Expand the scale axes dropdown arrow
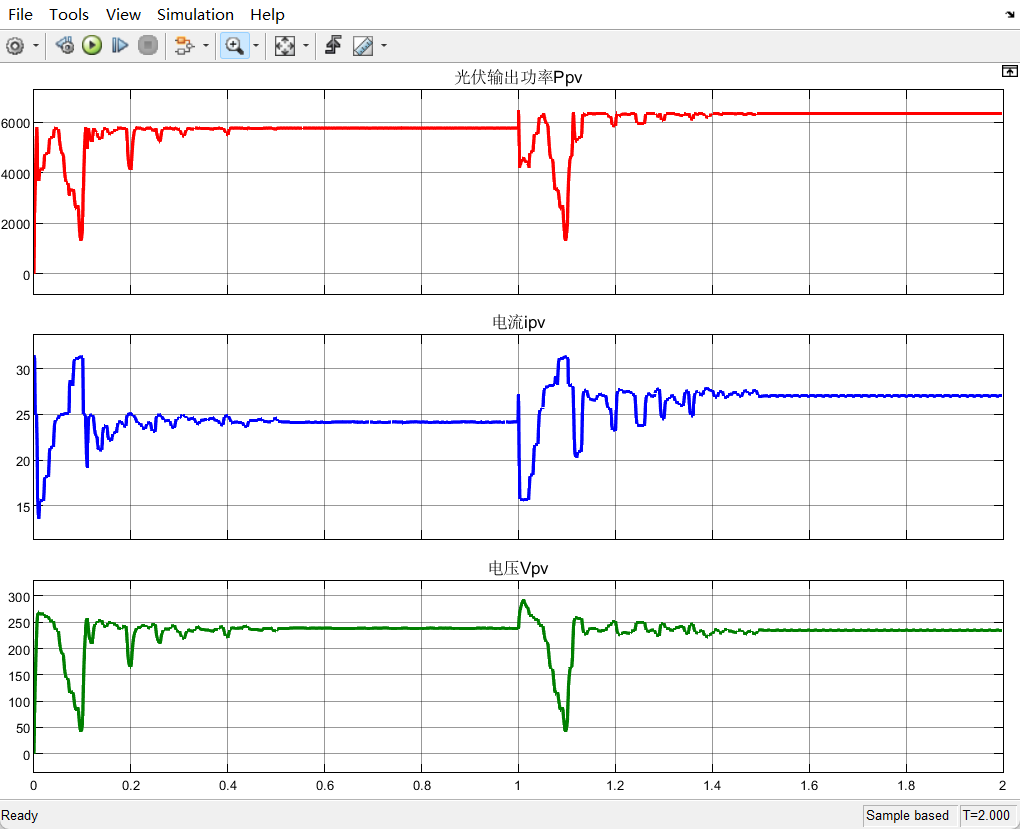This screenshot has height=829, width=1020. pyautogui.click(x=306, y=46)
